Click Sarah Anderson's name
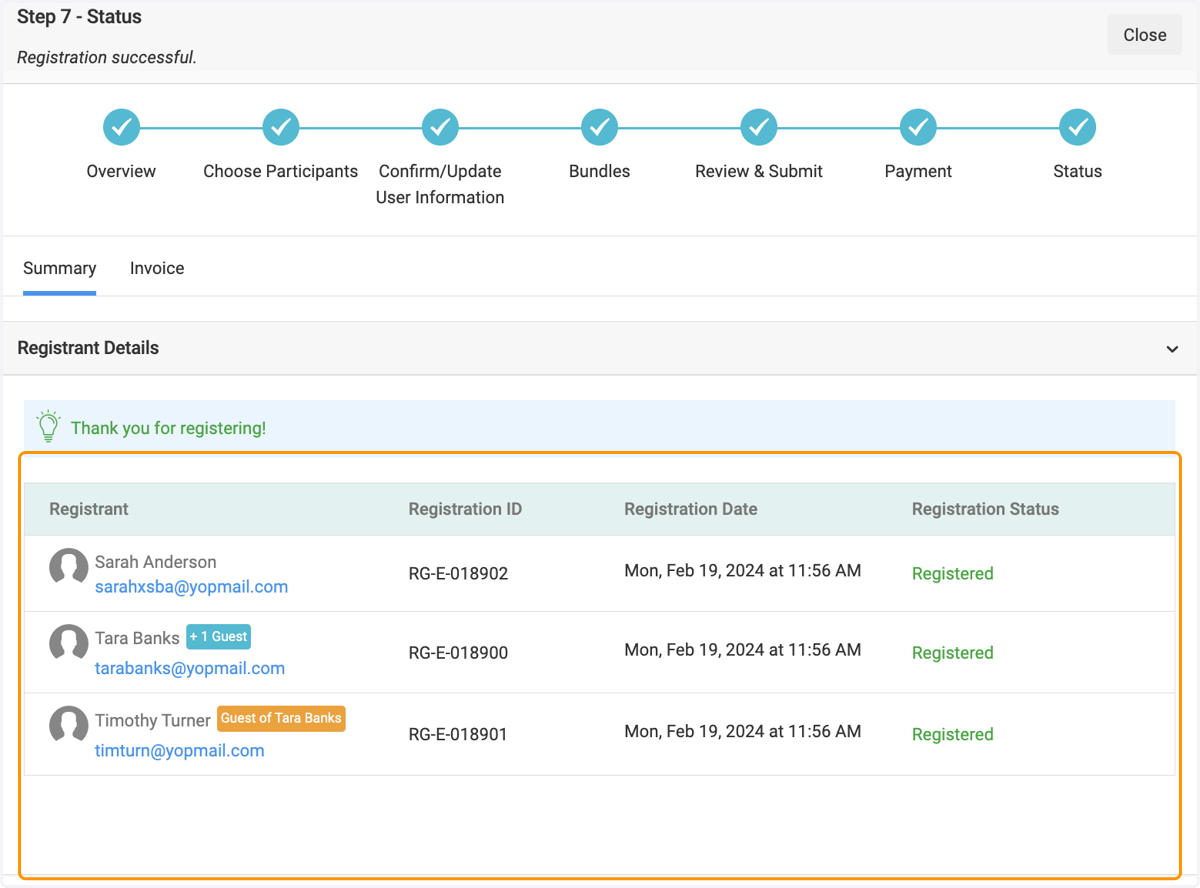1200x888 pixels. (x=156, y=562)
